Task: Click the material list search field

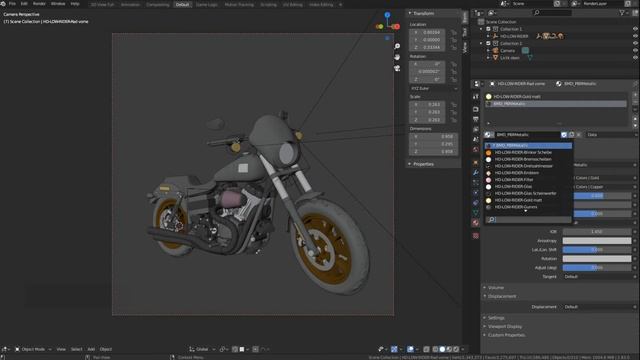Action: click(x=529, y=220)
